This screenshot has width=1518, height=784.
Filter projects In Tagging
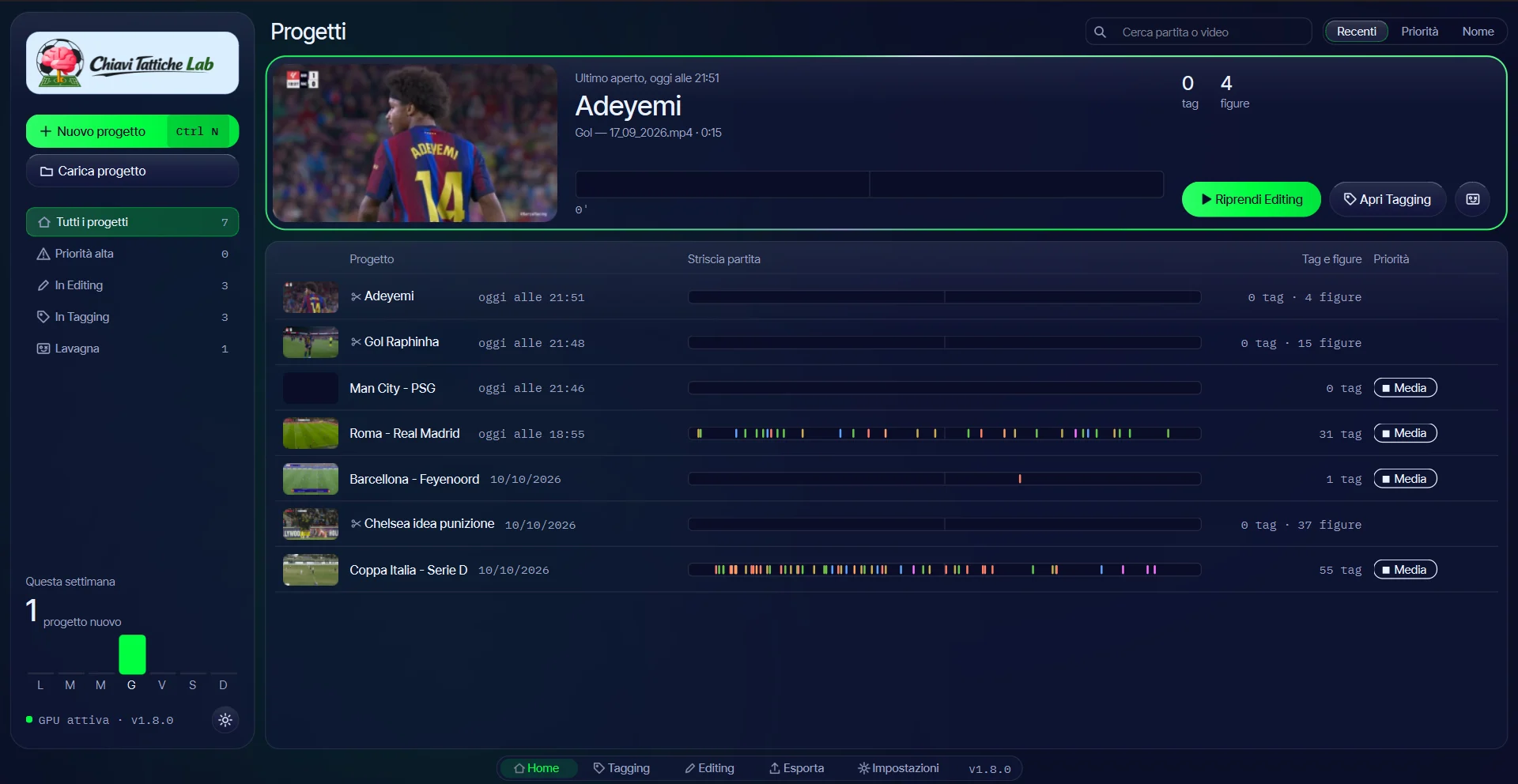tap(132, 317)
